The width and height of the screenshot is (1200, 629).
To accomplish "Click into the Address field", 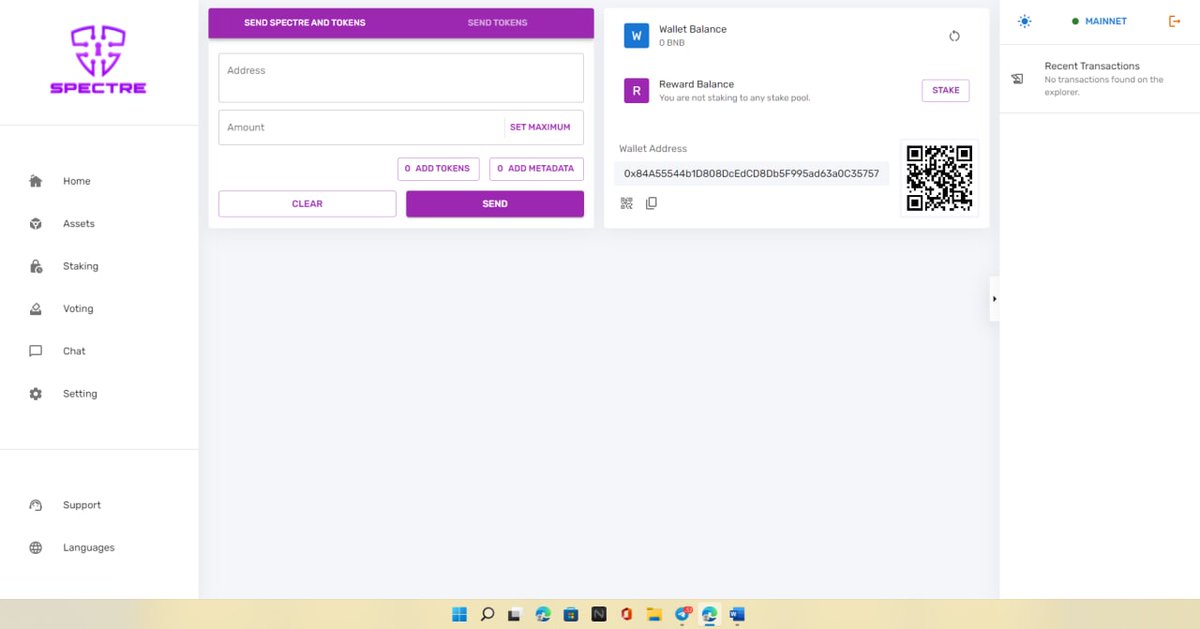I will point(401,78).
